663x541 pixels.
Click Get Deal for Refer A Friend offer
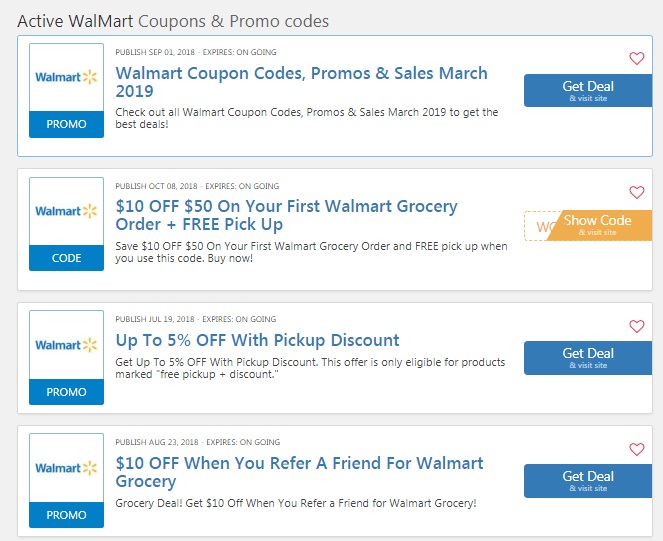[588, 481]
